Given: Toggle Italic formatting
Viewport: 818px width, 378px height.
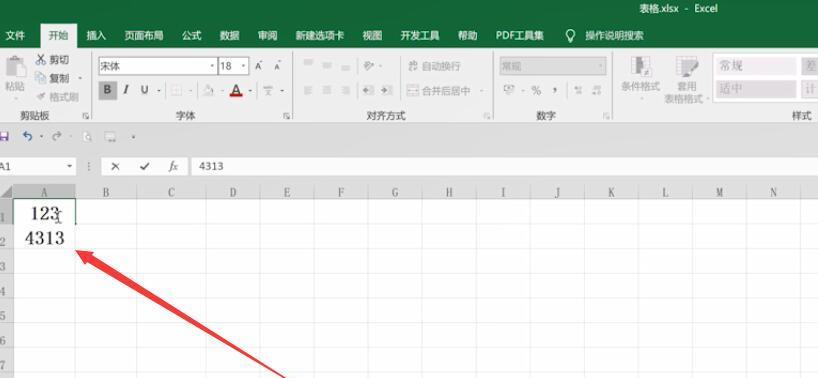Looking at the screenshot, I should click(x=126, y=90).
